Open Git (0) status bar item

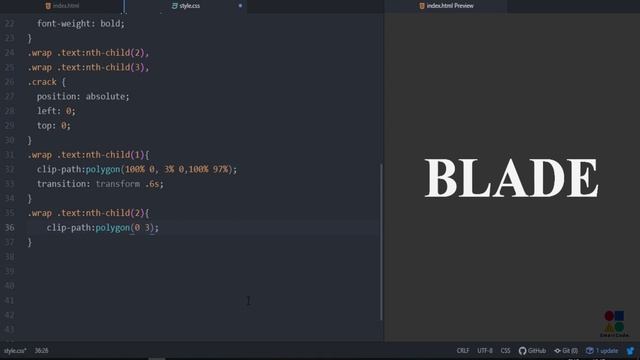pyautogui.click(x=566, y=351)
